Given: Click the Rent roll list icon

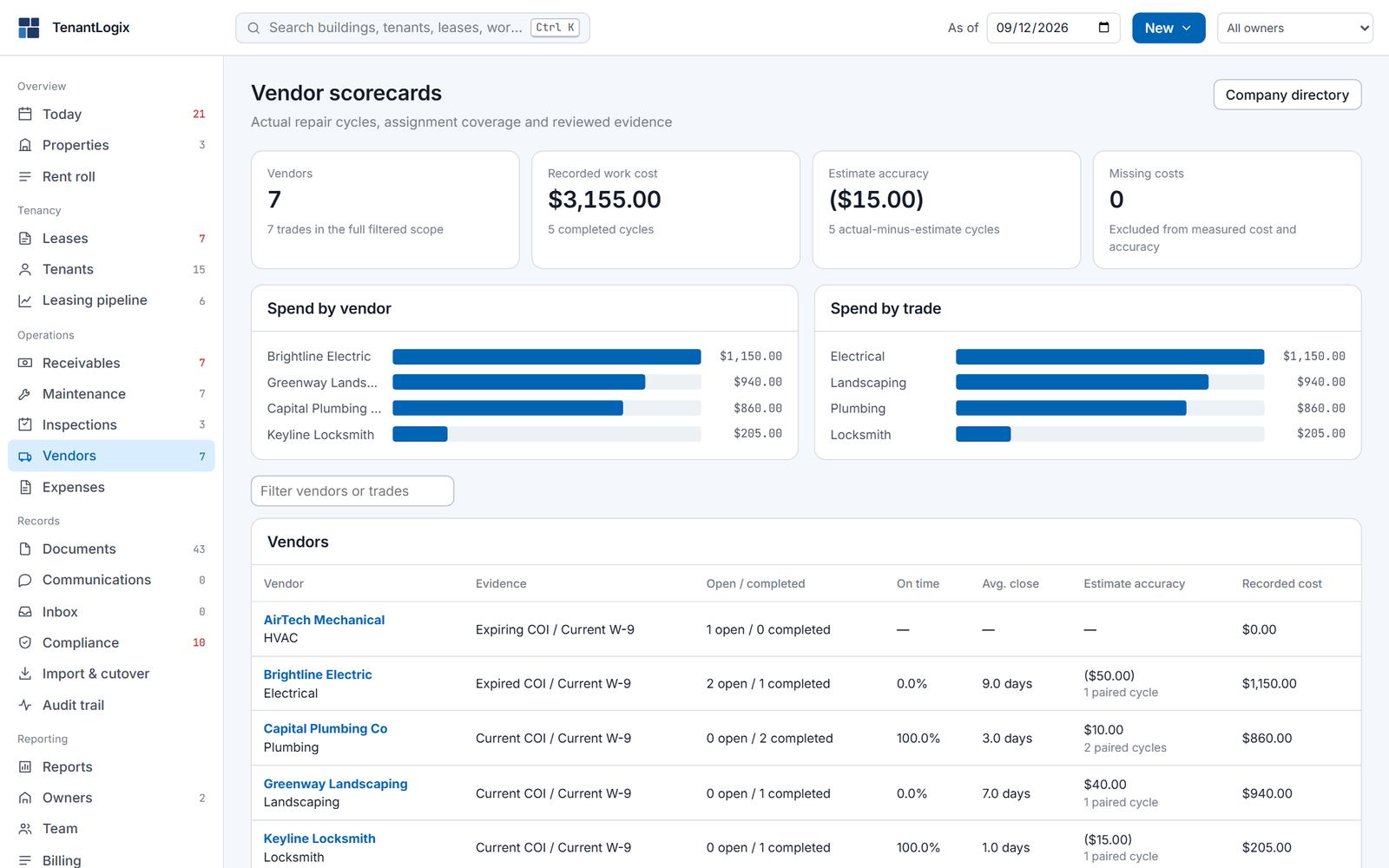Looking at the screenshot, I should coord(25,176).
